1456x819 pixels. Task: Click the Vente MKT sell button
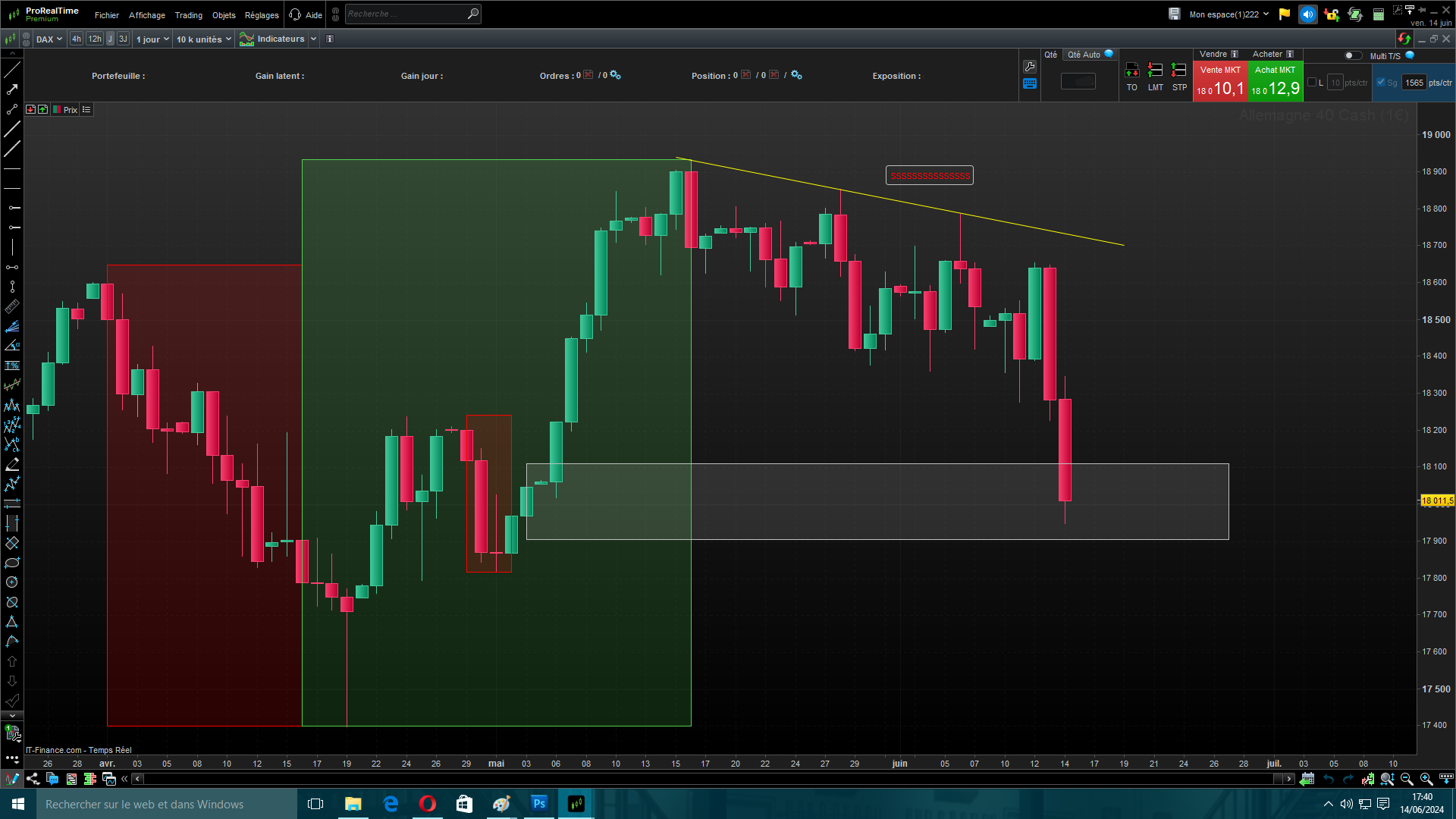tap(1220, 81)
